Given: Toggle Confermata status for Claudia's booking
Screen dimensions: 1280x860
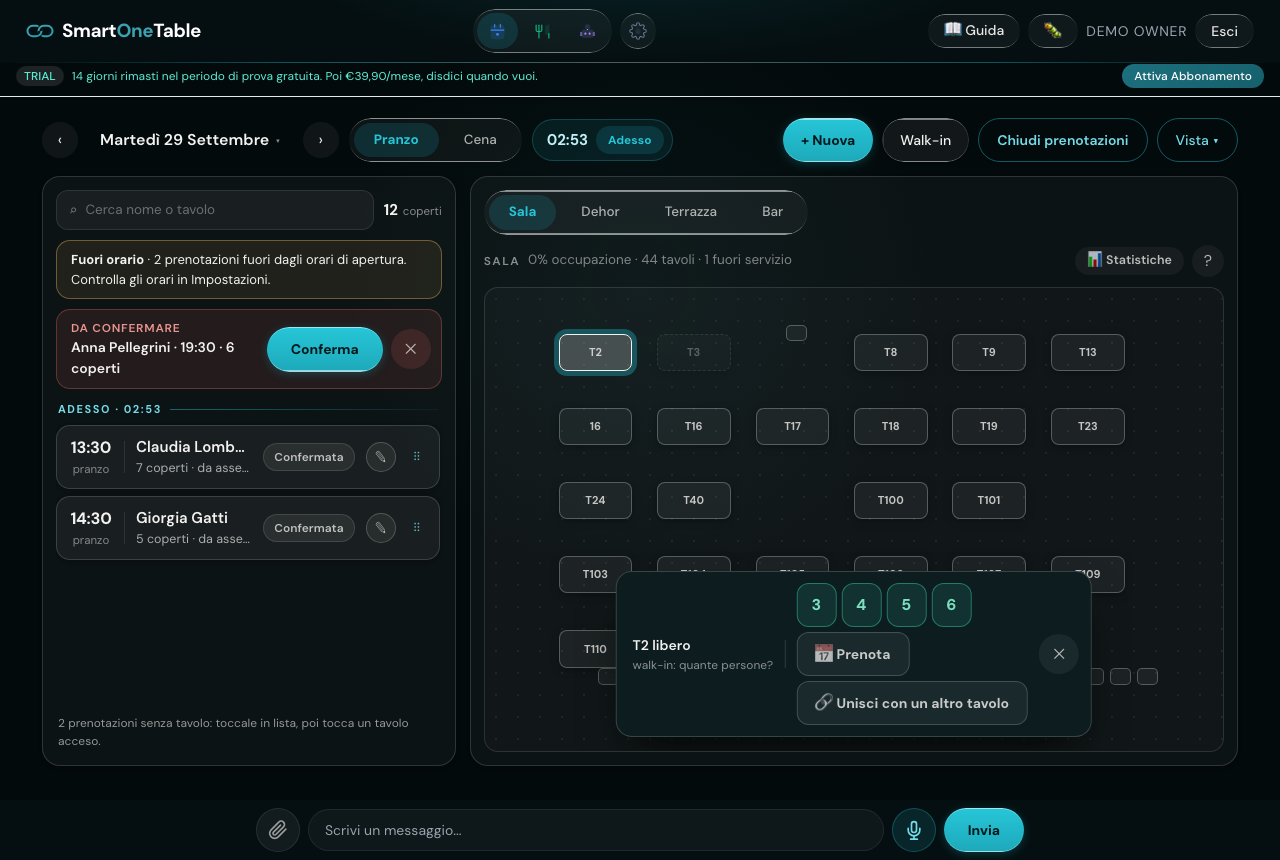Looking at the screenshot, I should pos(309,457).
